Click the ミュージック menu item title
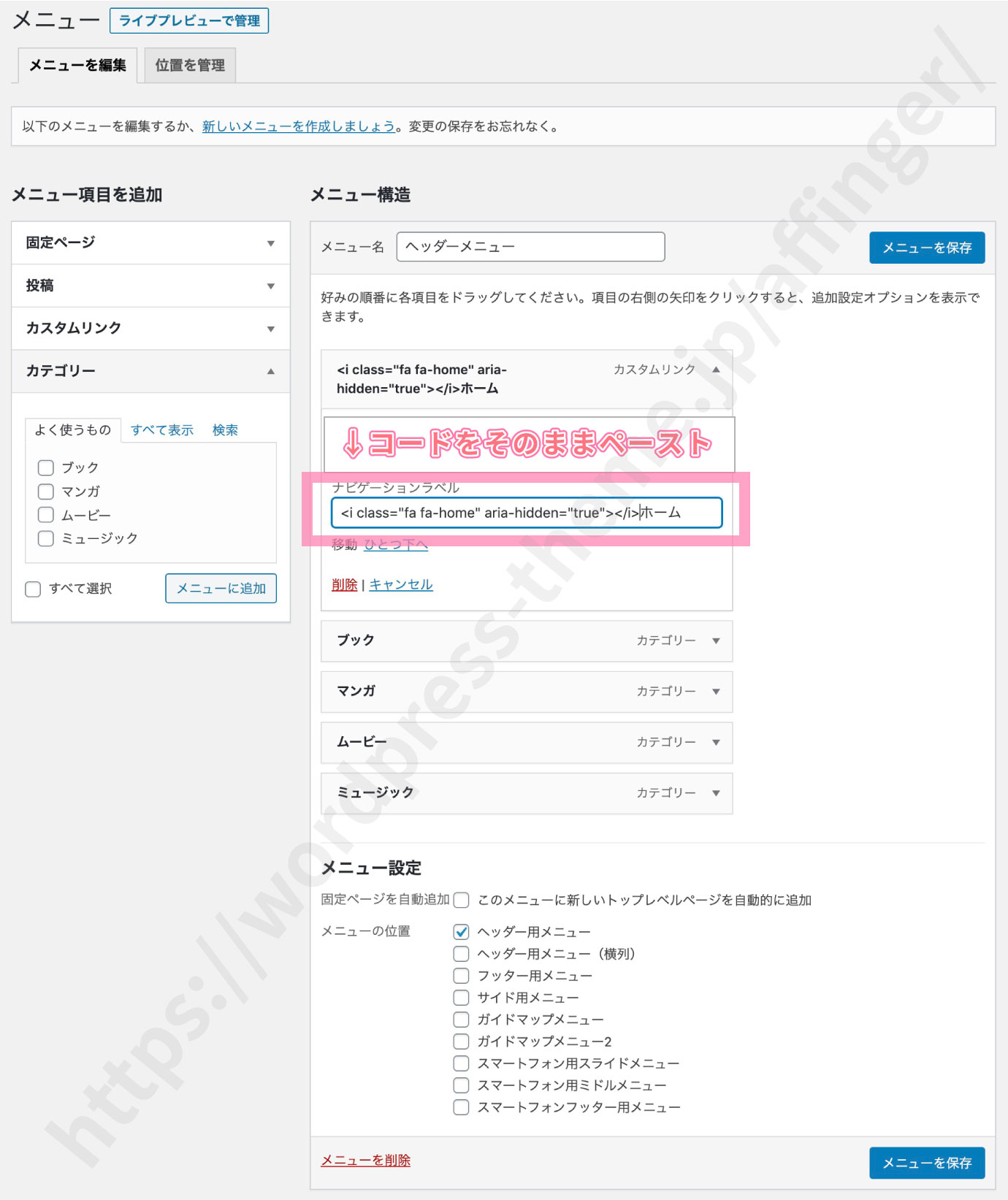The width and height of the screenshot is (1008, 1200). click(375, 792)
